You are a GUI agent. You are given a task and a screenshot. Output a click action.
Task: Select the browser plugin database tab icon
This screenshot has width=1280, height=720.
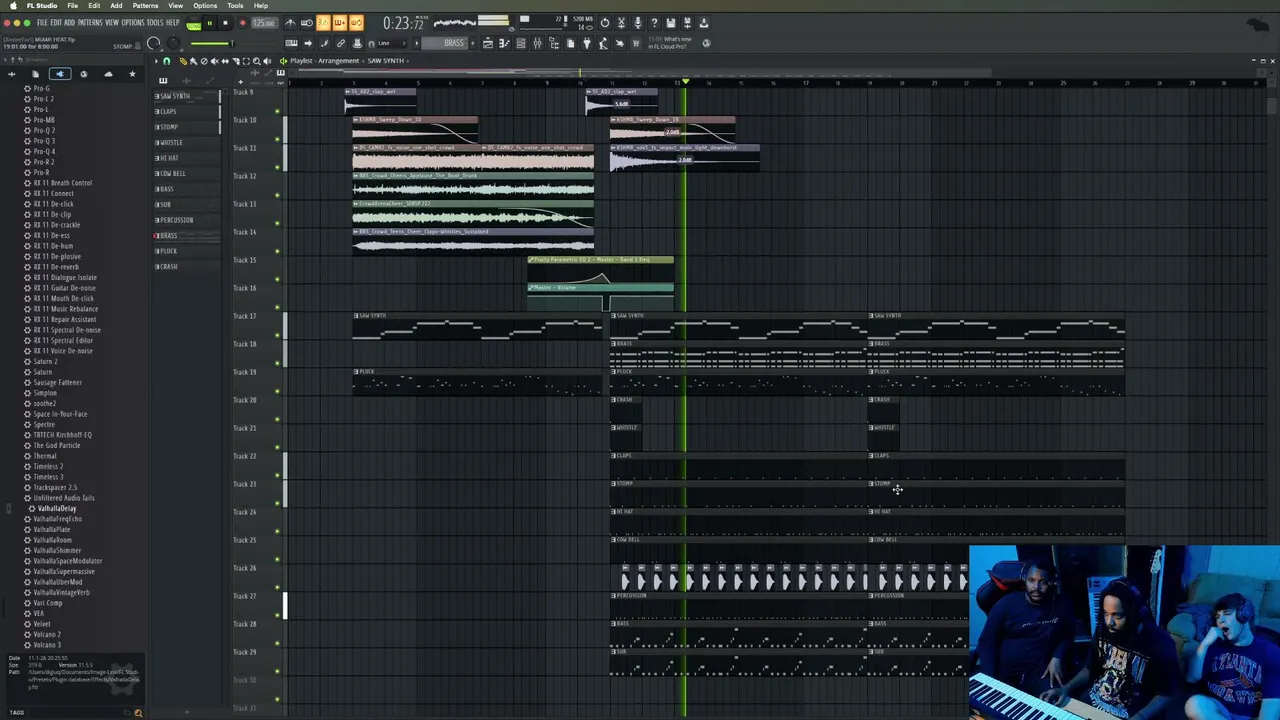[60, 74]
